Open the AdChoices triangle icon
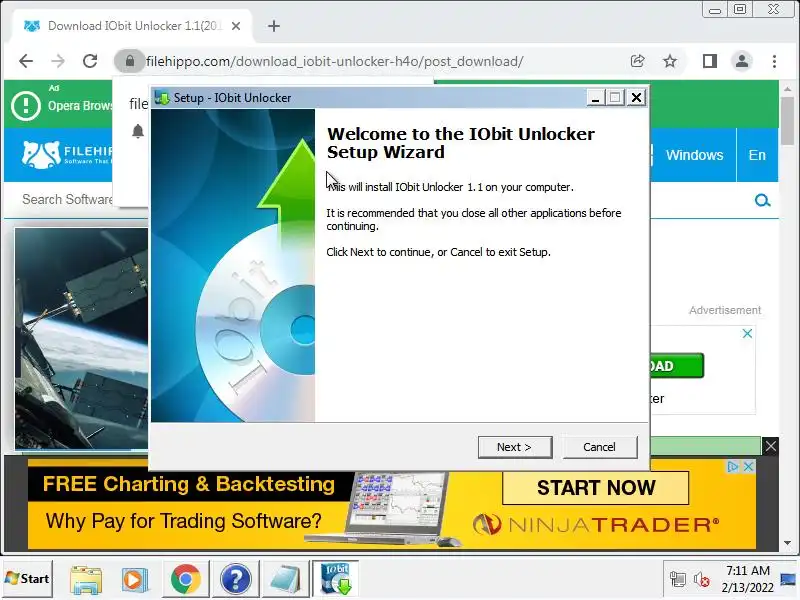Viewport: 800px width, 600px height. click(x=733, y=466)
